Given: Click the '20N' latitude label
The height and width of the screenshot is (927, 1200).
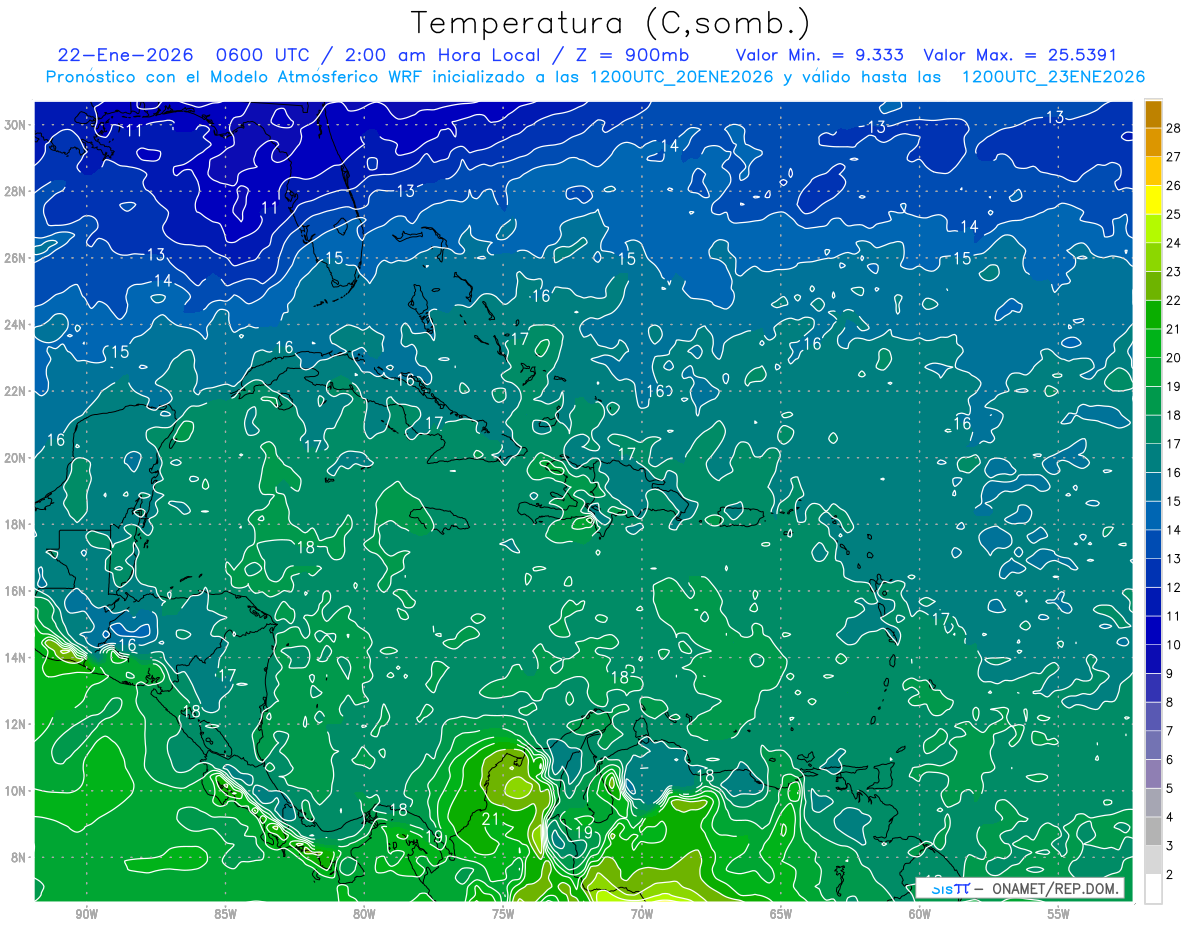Looking at the screenshot, I should point(14,458).
